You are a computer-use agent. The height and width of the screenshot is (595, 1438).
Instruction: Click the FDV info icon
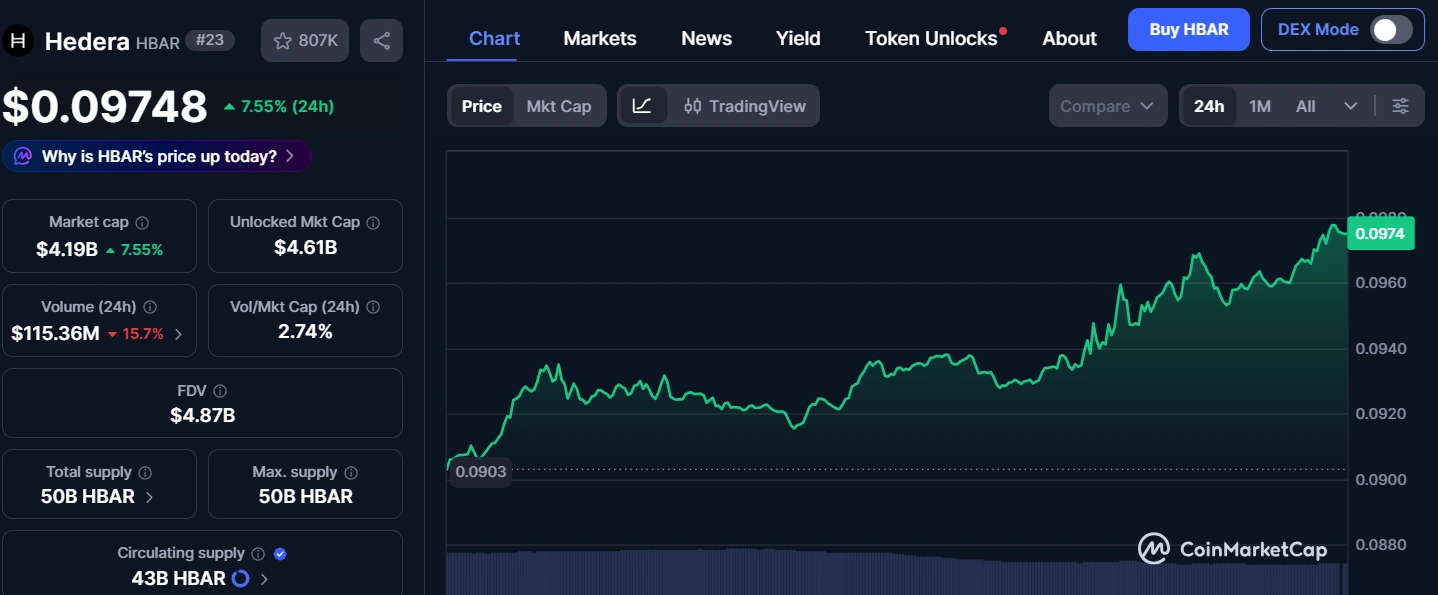[x=220, y=391]
